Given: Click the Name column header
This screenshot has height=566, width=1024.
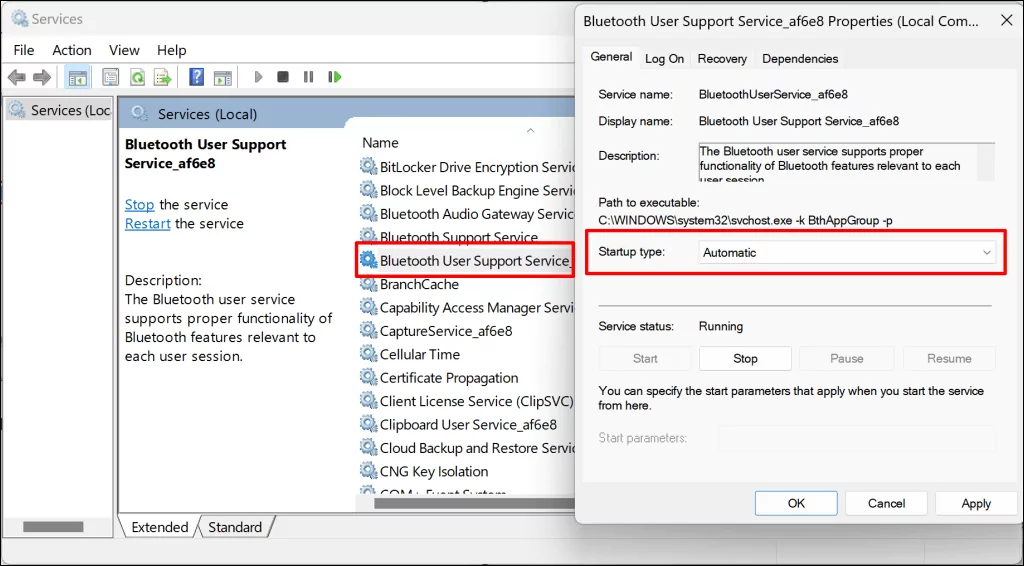Looking at the screenshot, I should (x=381, y=143).
